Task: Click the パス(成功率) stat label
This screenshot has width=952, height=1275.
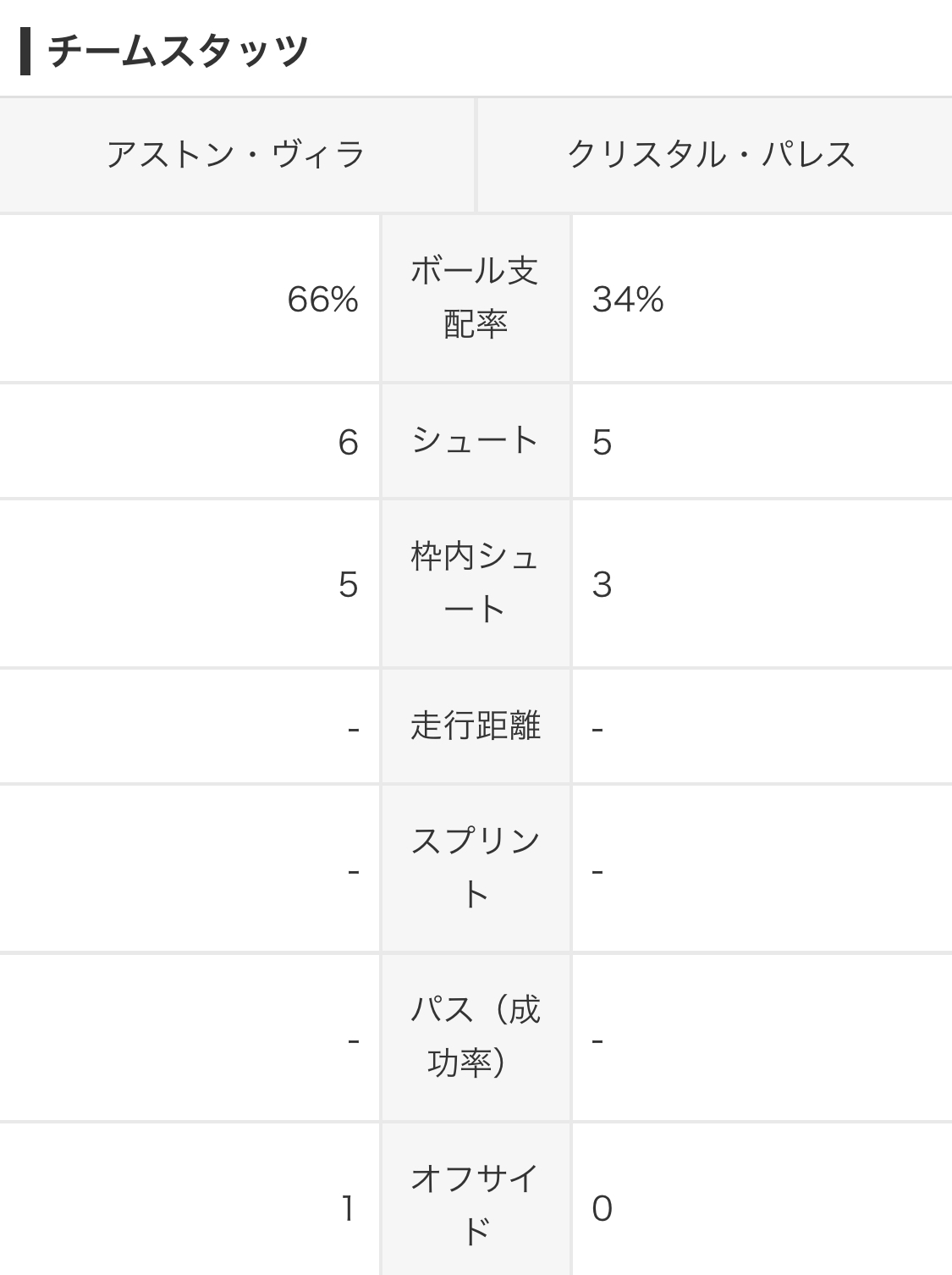Action: coord(476,1036)
